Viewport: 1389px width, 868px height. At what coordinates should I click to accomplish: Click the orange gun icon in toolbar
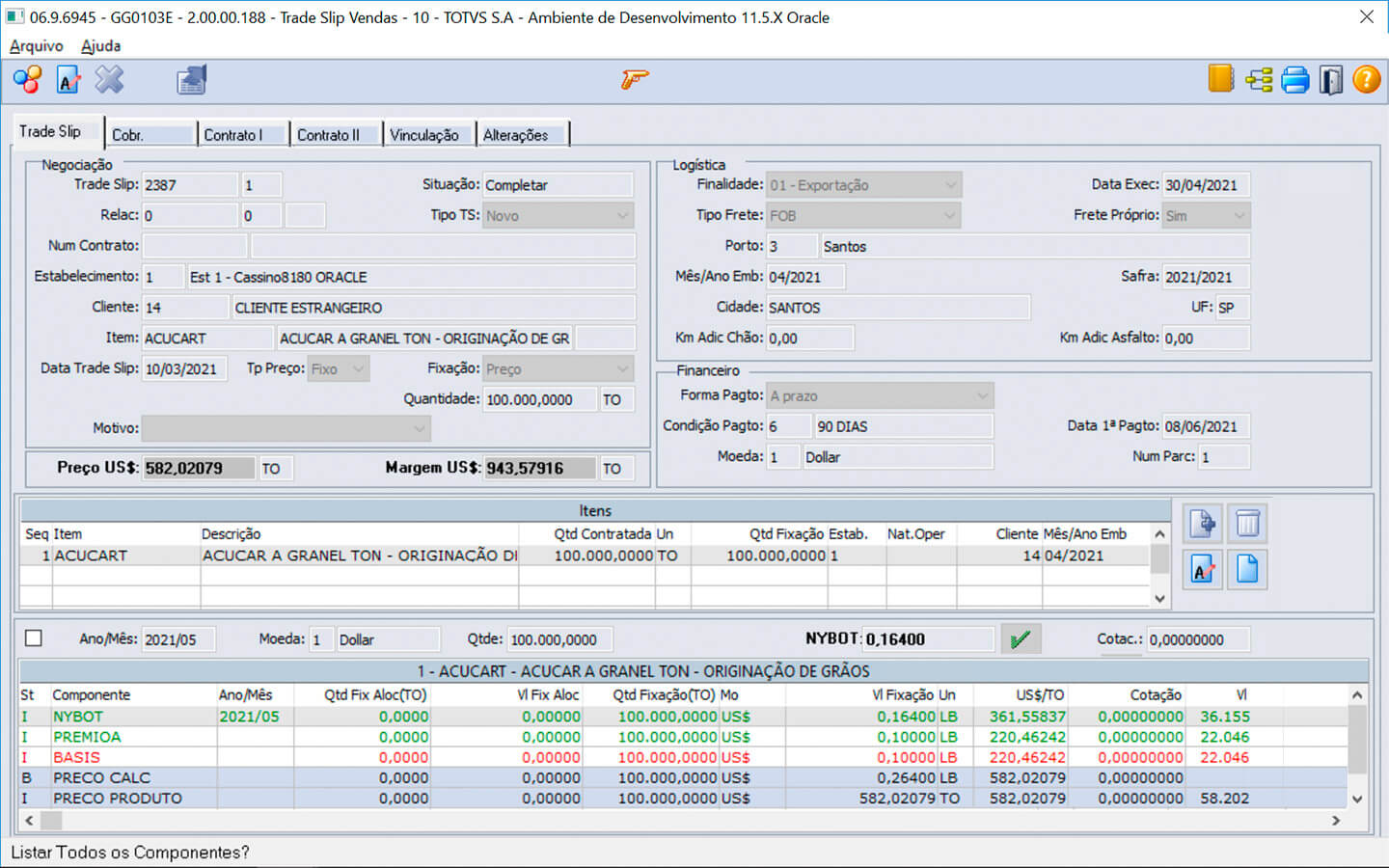pyautogui.click(x=634, y=79)
